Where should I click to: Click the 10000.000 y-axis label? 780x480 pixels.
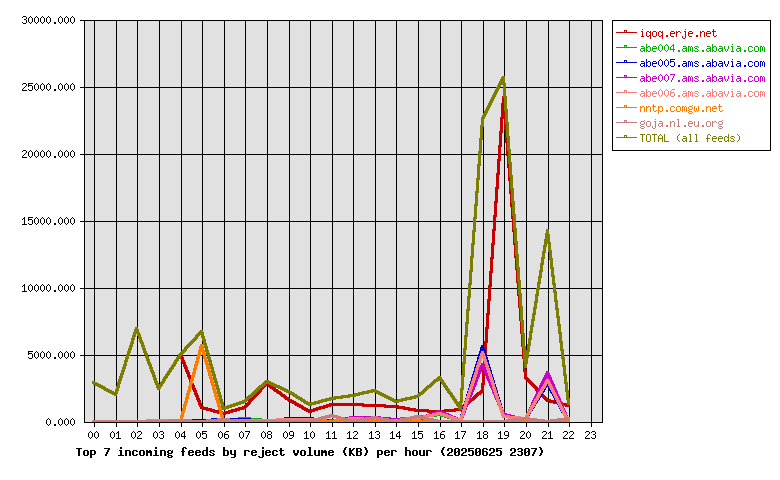coord(49,288)
